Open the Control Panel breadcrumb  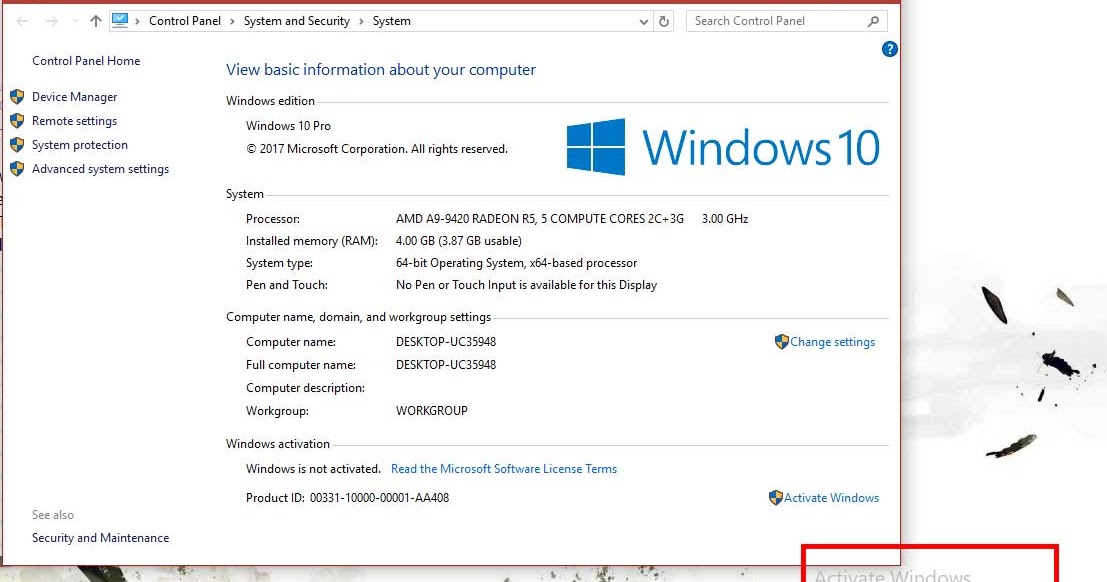click(185, 21)
